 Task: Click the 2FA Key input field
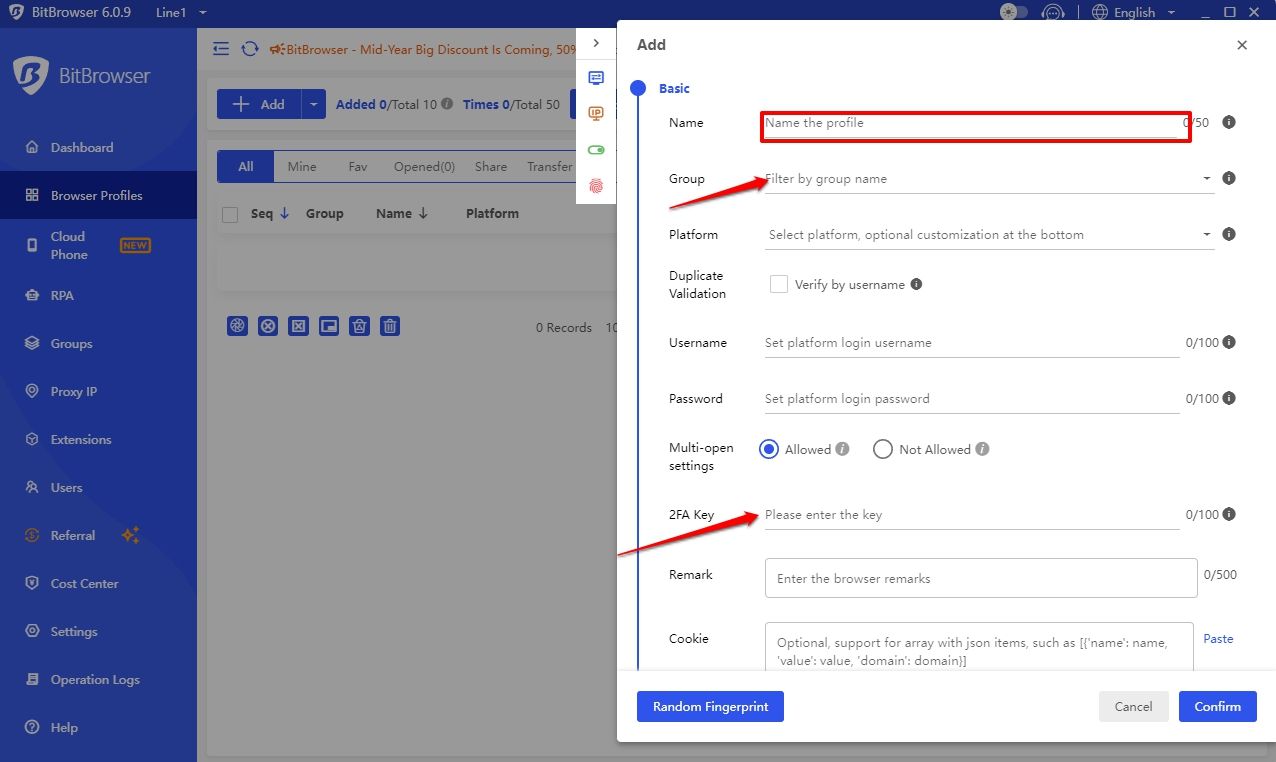(x=971, y=515)
